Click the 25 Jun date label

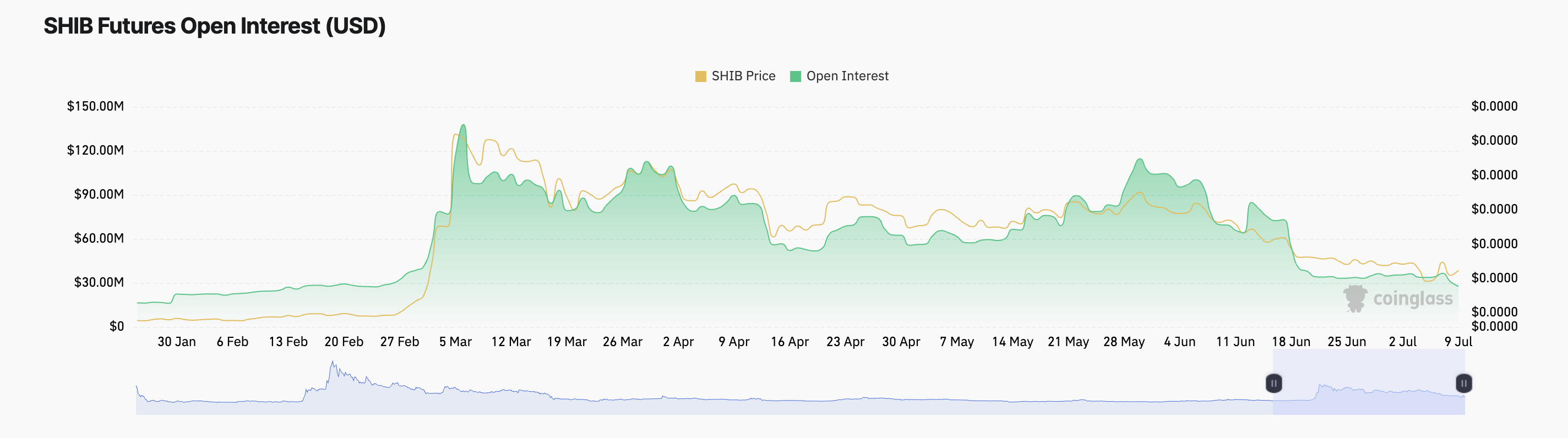click(x=1347, y=342)
